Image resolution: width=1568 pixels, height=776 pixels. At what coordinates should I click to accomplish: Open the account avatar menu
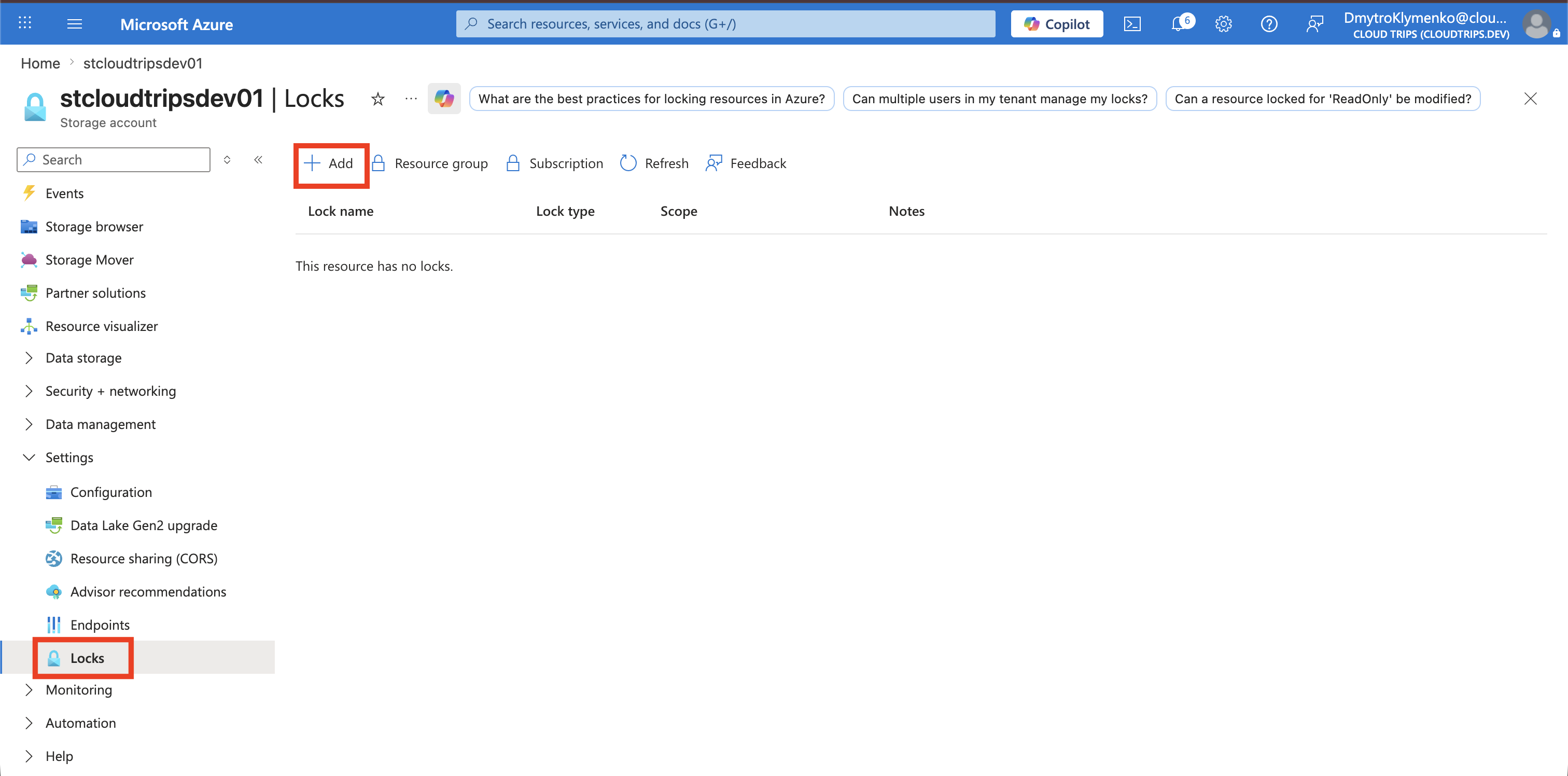[1536, 25]
